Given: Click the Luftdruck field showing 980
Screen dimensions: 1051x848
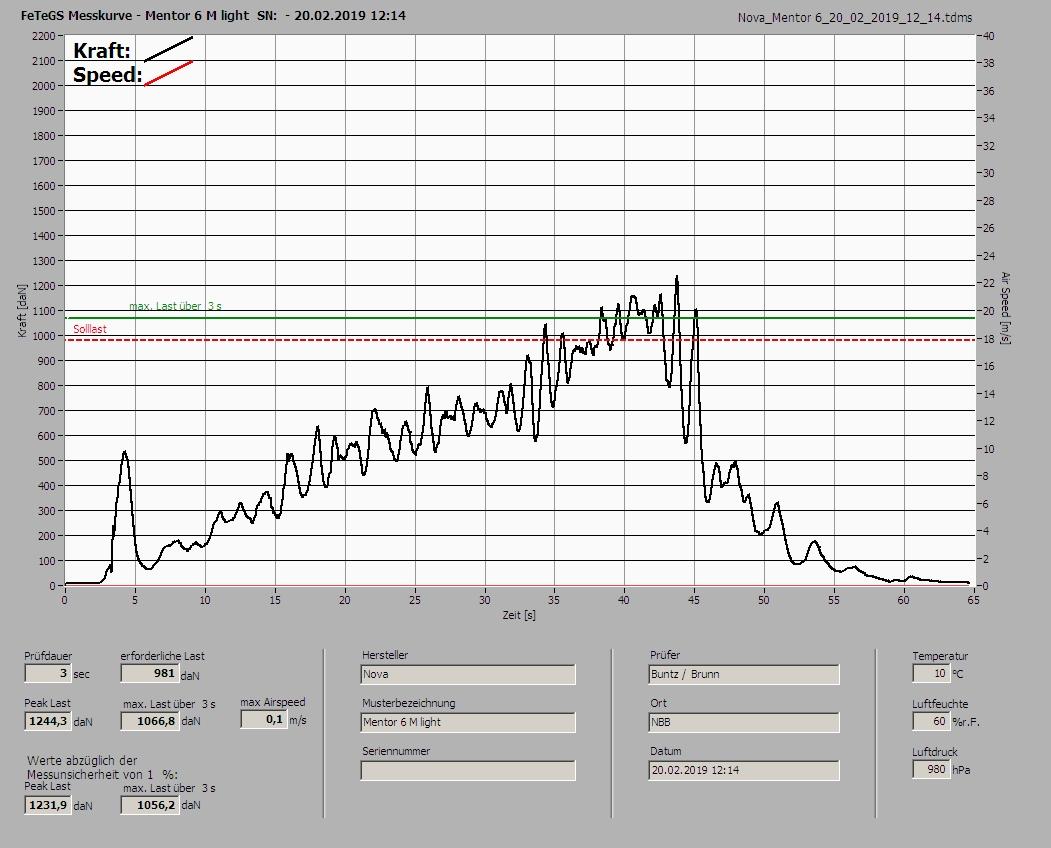Looking at the screenshot, I should pyautogui.click(x=931, y=770).
